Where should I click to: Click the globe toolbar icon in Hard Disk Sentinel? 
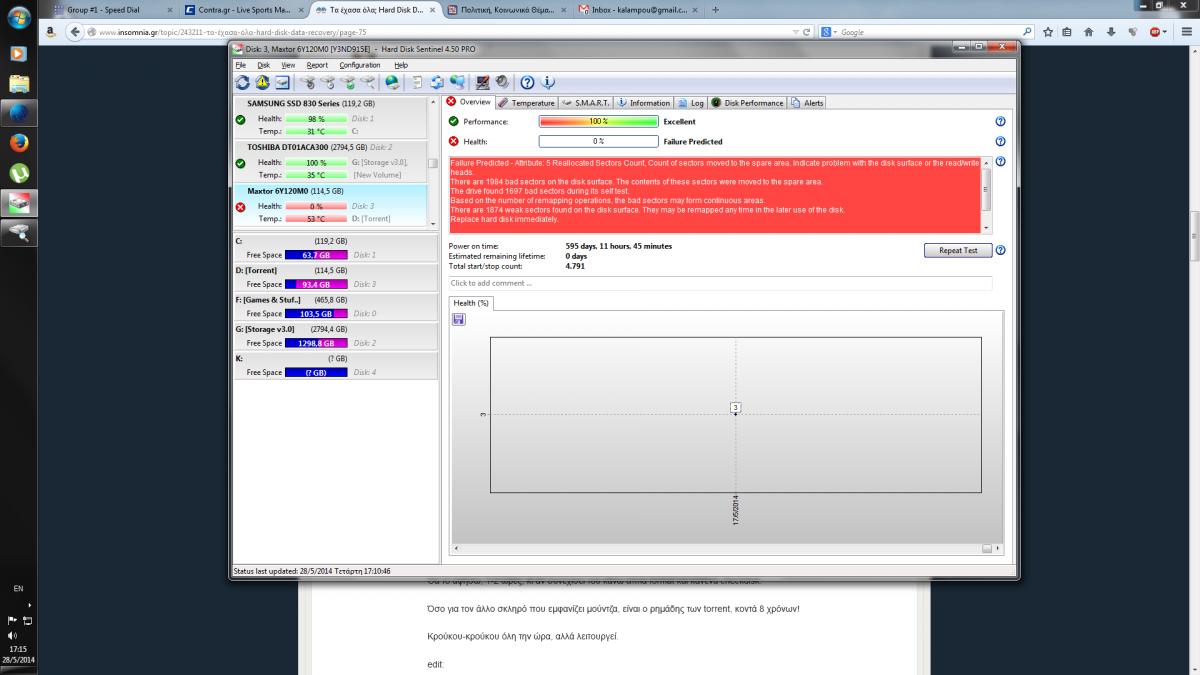[392, 82]
